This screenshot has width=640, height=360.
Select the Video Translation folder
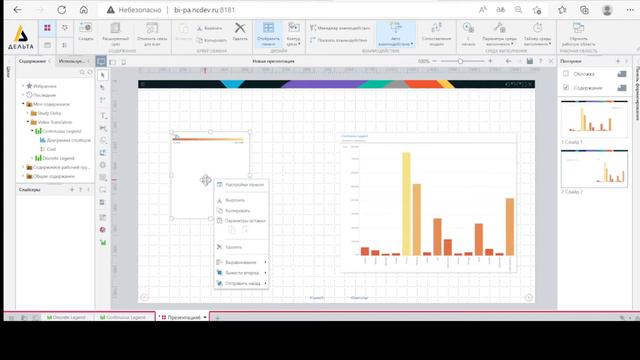click(51, 122)
